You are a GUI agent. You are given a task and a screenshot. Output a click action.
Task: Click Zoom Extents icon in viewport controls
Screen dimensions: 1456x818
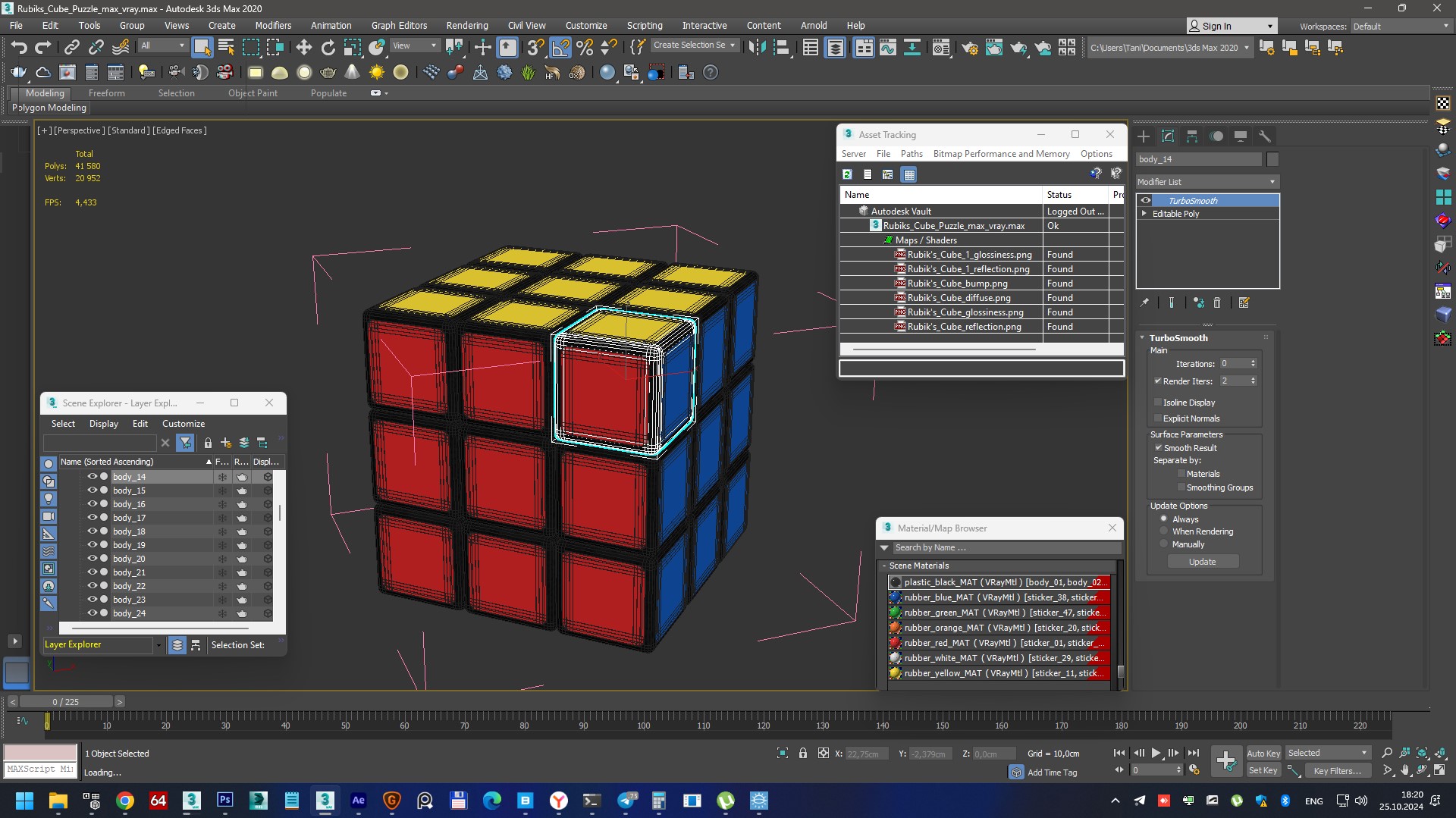tap(1422, 753)
